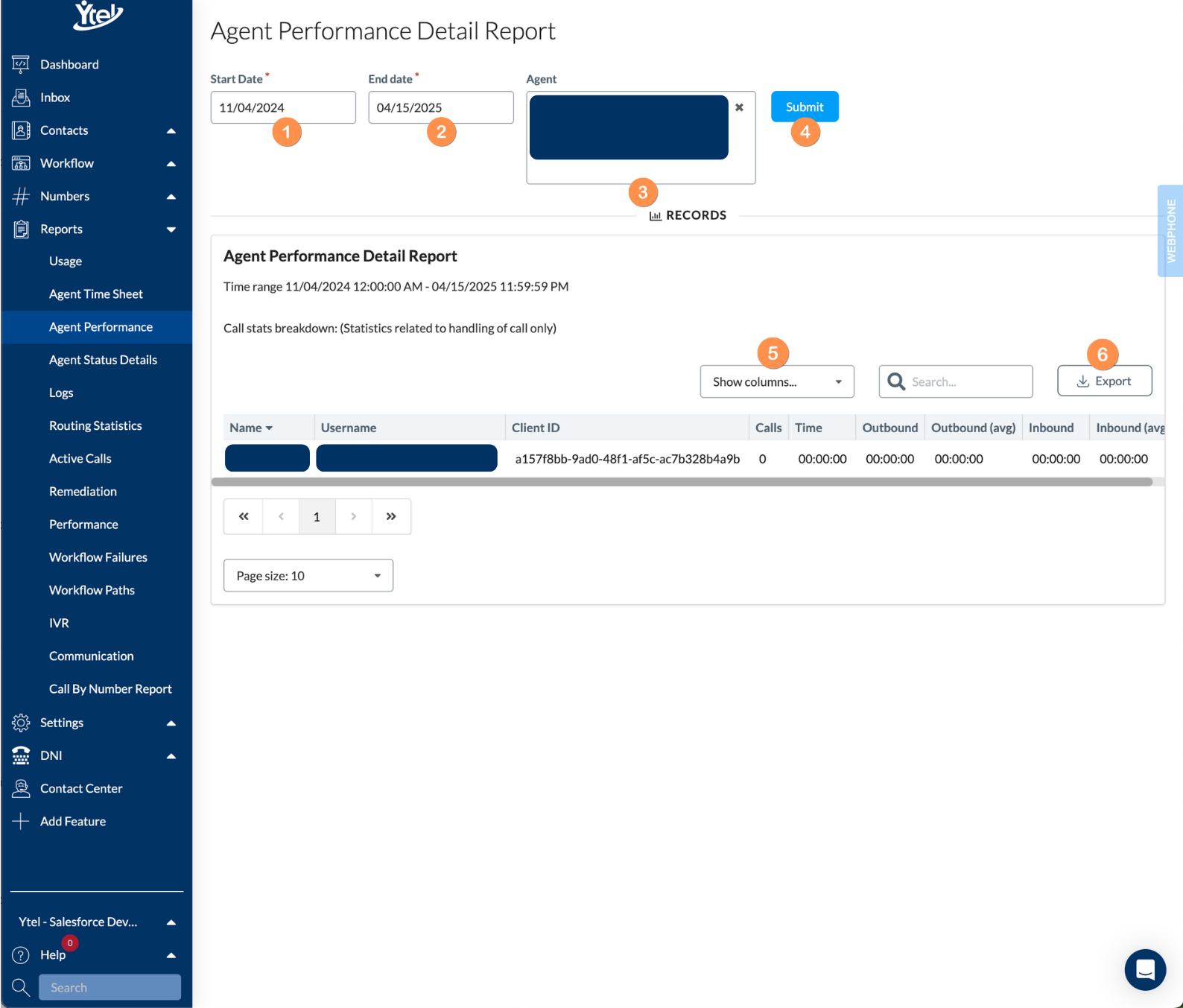
Task: Open the Routing Statistics report
Action: (x=95, y=425)
